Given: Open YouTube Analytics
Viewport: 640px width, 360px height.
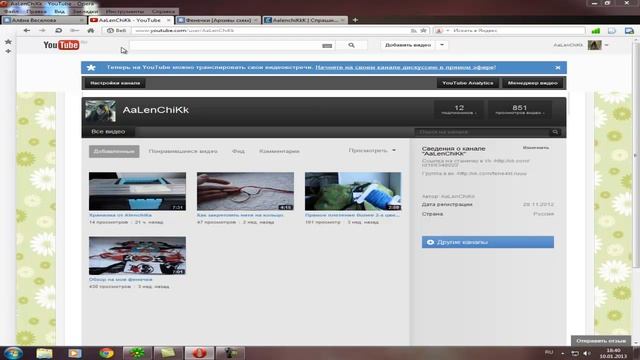Looking at the screenshot, I should [x=468, y=83].
